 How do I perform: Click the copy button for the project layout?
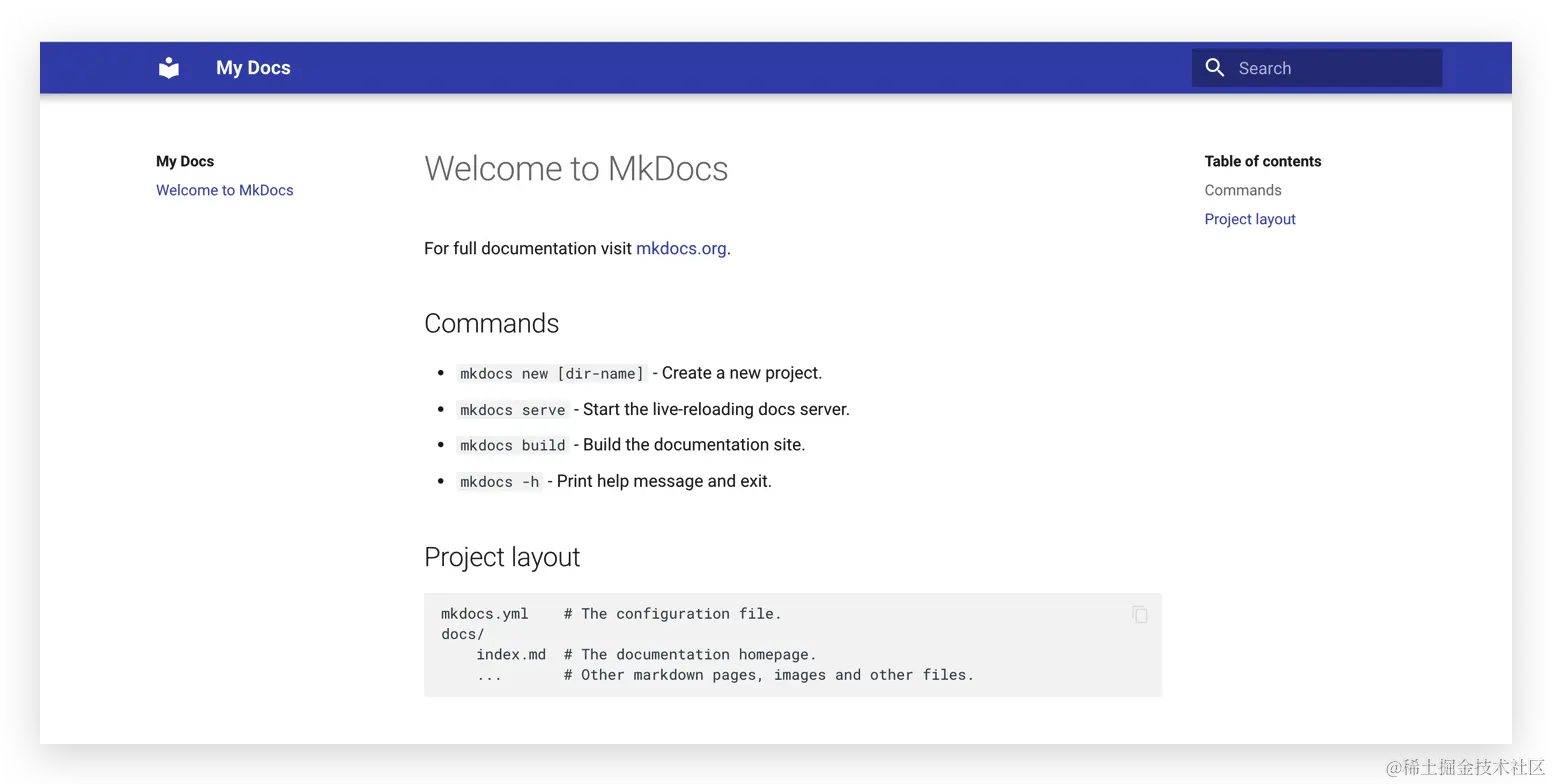1139,614
